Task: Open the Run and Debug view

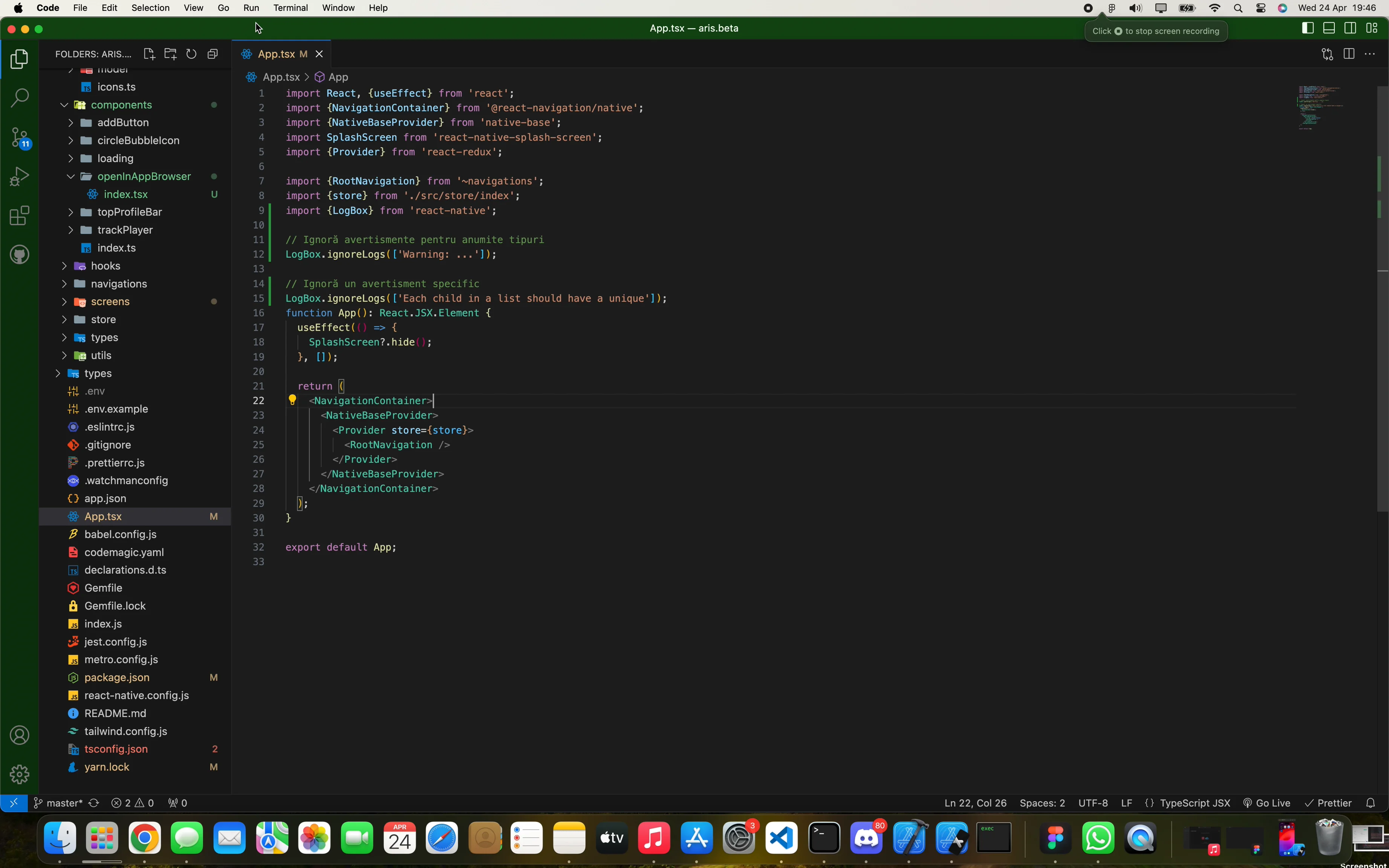Action: point(20,177)
